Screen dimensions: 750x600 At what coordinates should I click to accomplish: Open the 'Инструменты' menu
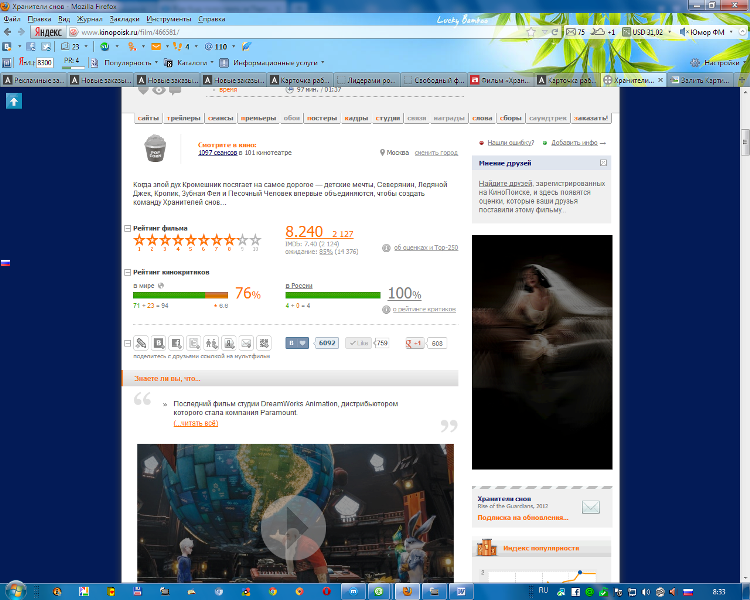pyautogui.click(x=169, y=19)
